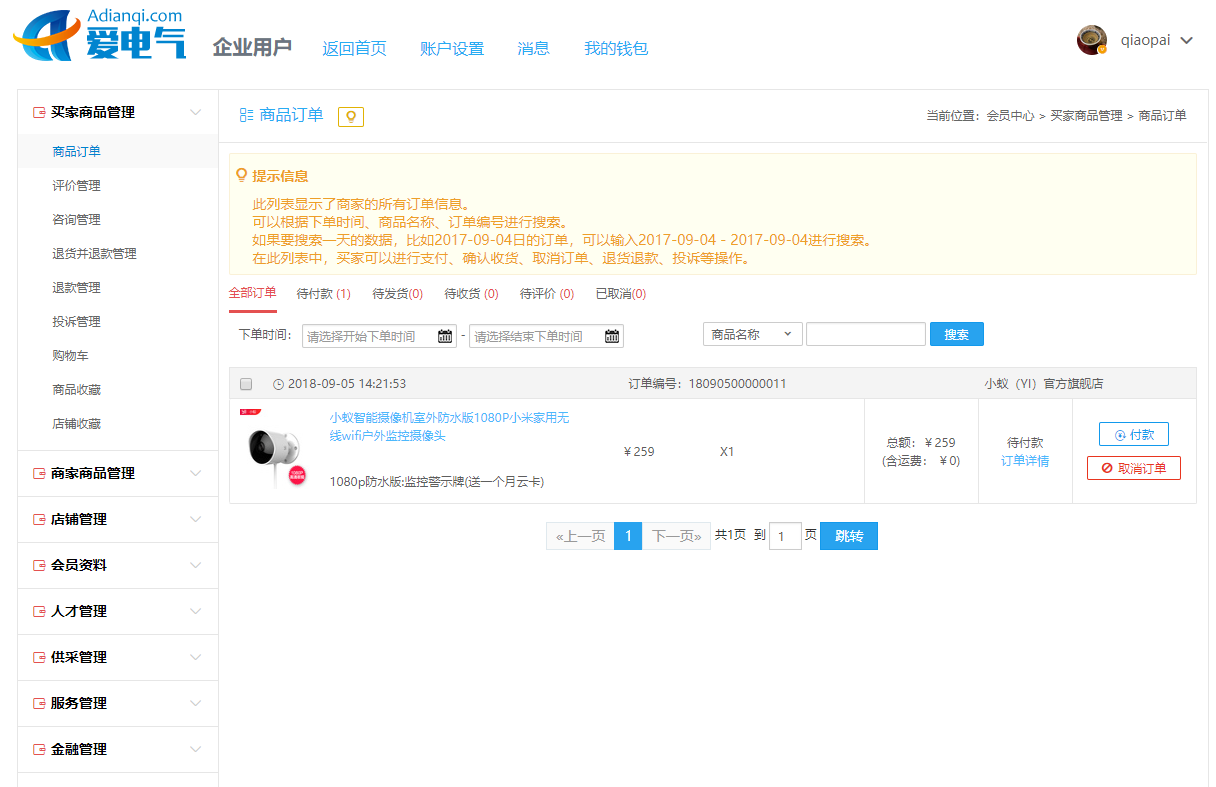Open the 订单详情 link
The width and height of the screenshot is (1216, 787).
click(1025, 461)
